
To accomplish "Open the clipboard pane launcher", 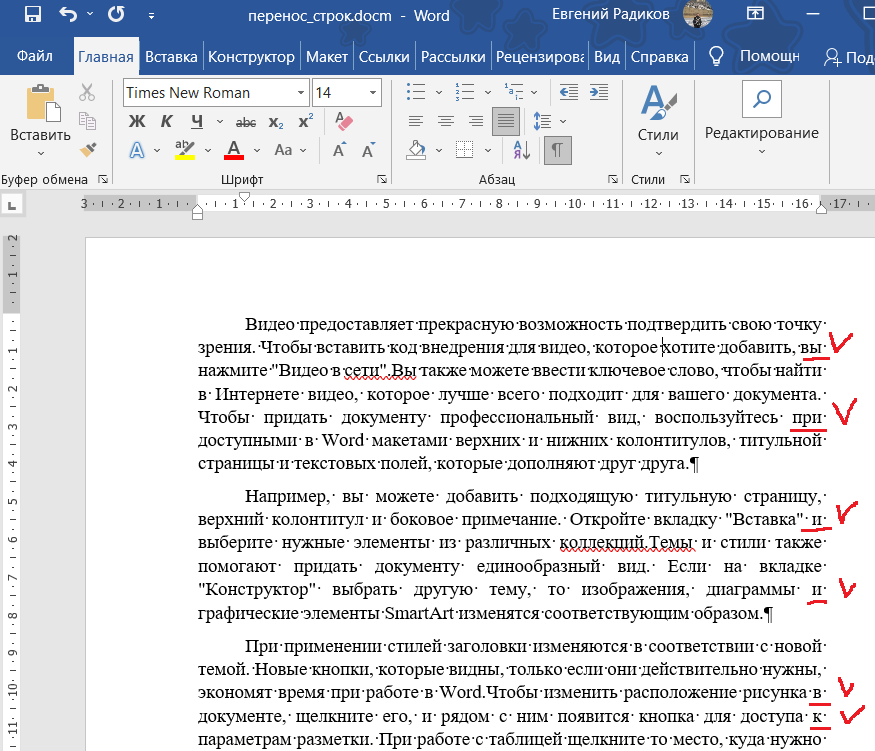I will pyautogui.click(x=103, y=179).
